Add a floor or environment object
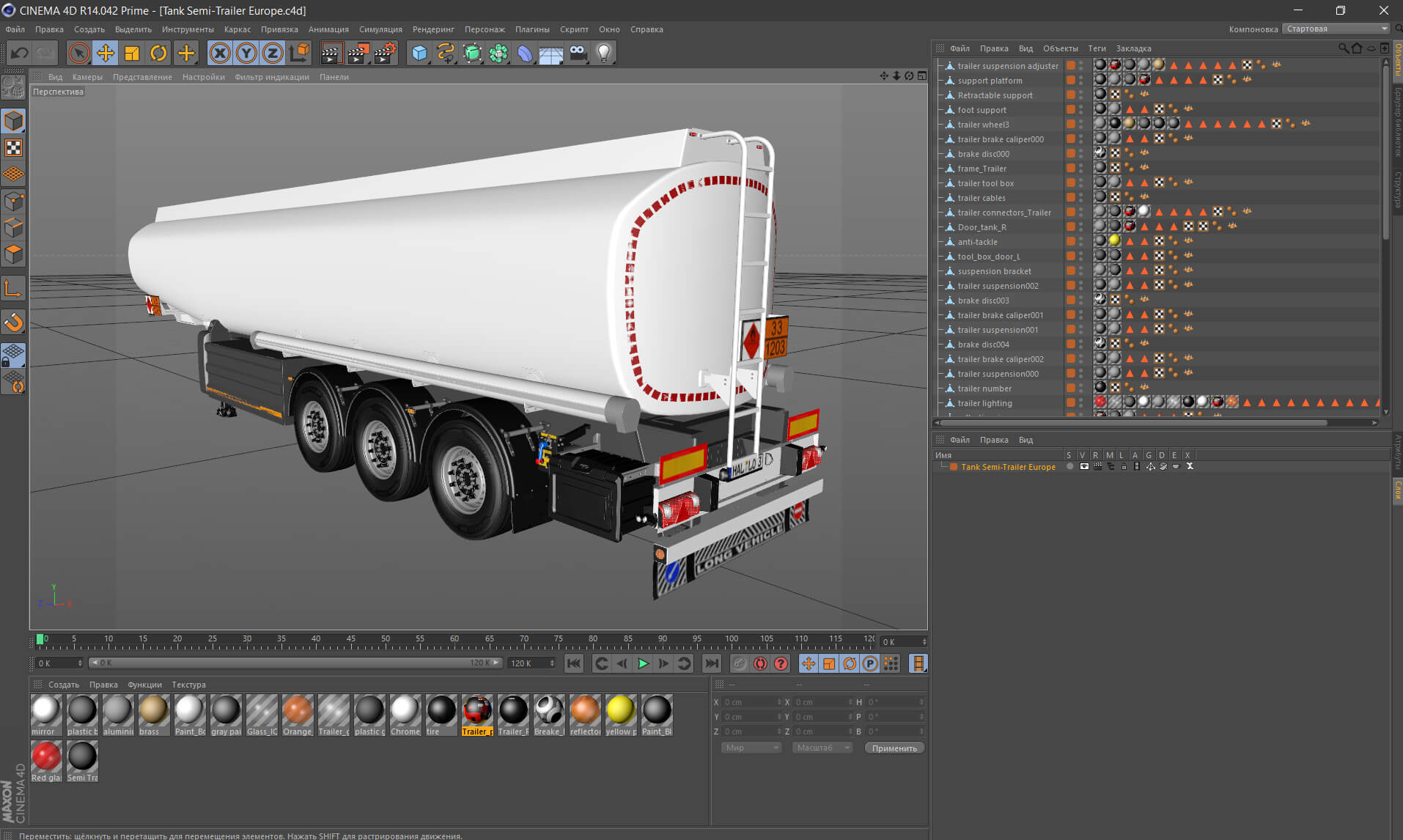This screenshot has width=1403, height=840. coord(551,53)
